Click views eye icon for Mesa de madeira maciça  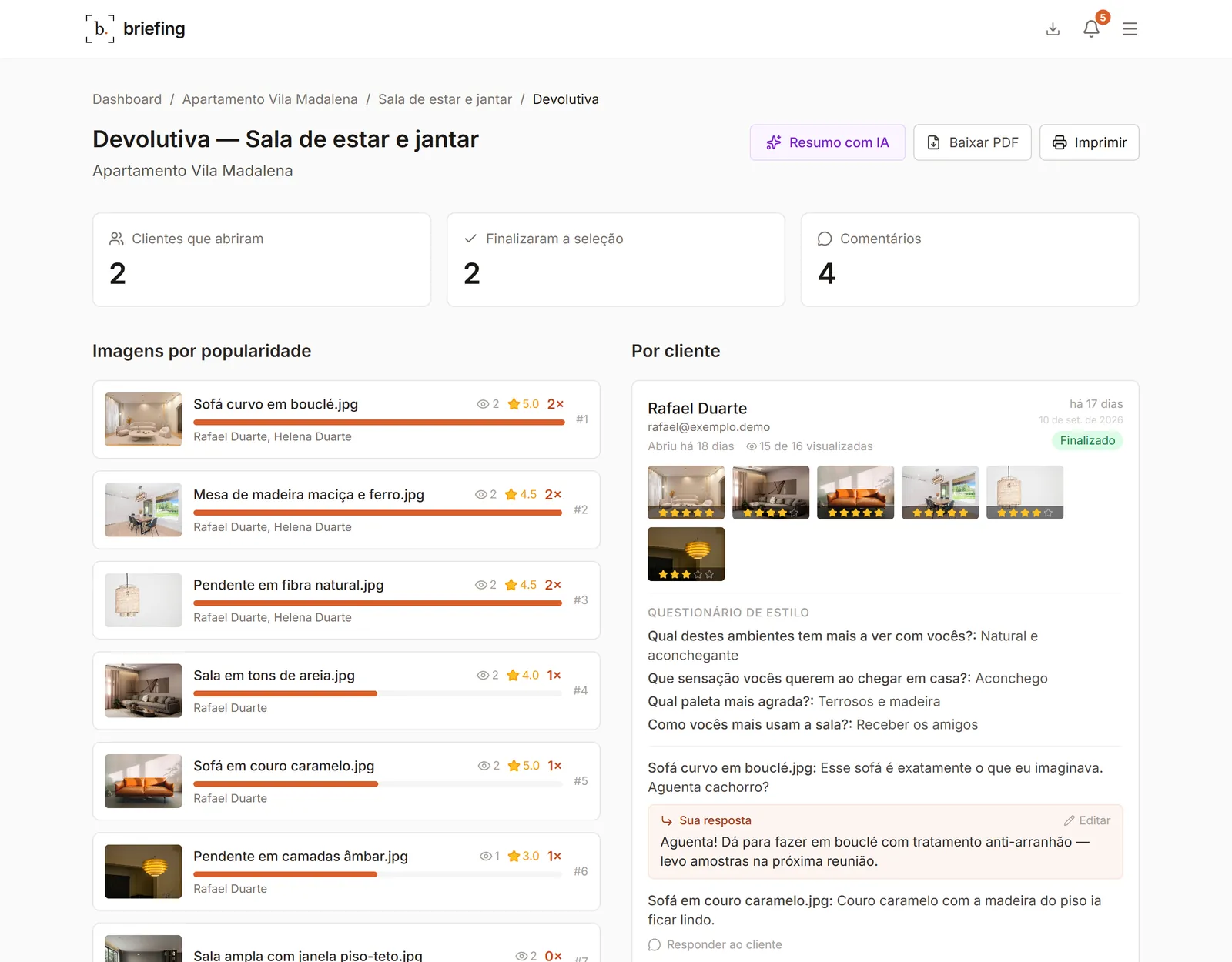point(481,495)
